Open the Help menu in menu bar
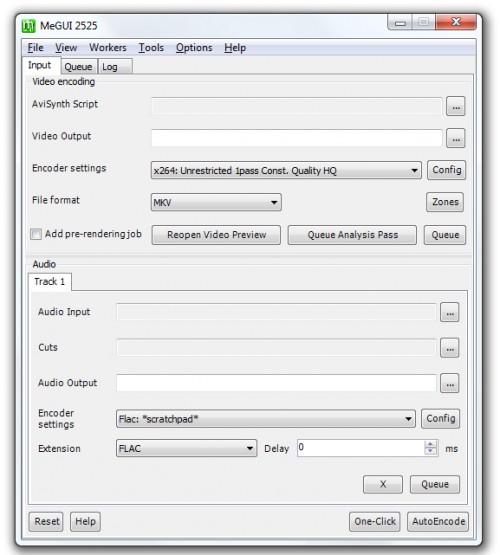This screenshot has width=500, height=555. 235,48
